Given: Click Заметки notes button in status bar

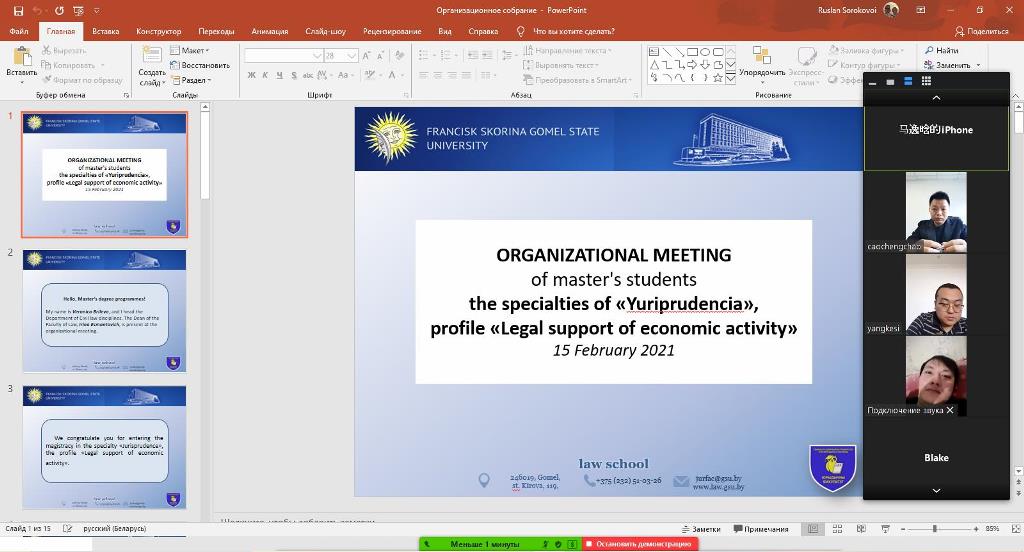Looking at the screenshot, I should click(x=701, y=529).
